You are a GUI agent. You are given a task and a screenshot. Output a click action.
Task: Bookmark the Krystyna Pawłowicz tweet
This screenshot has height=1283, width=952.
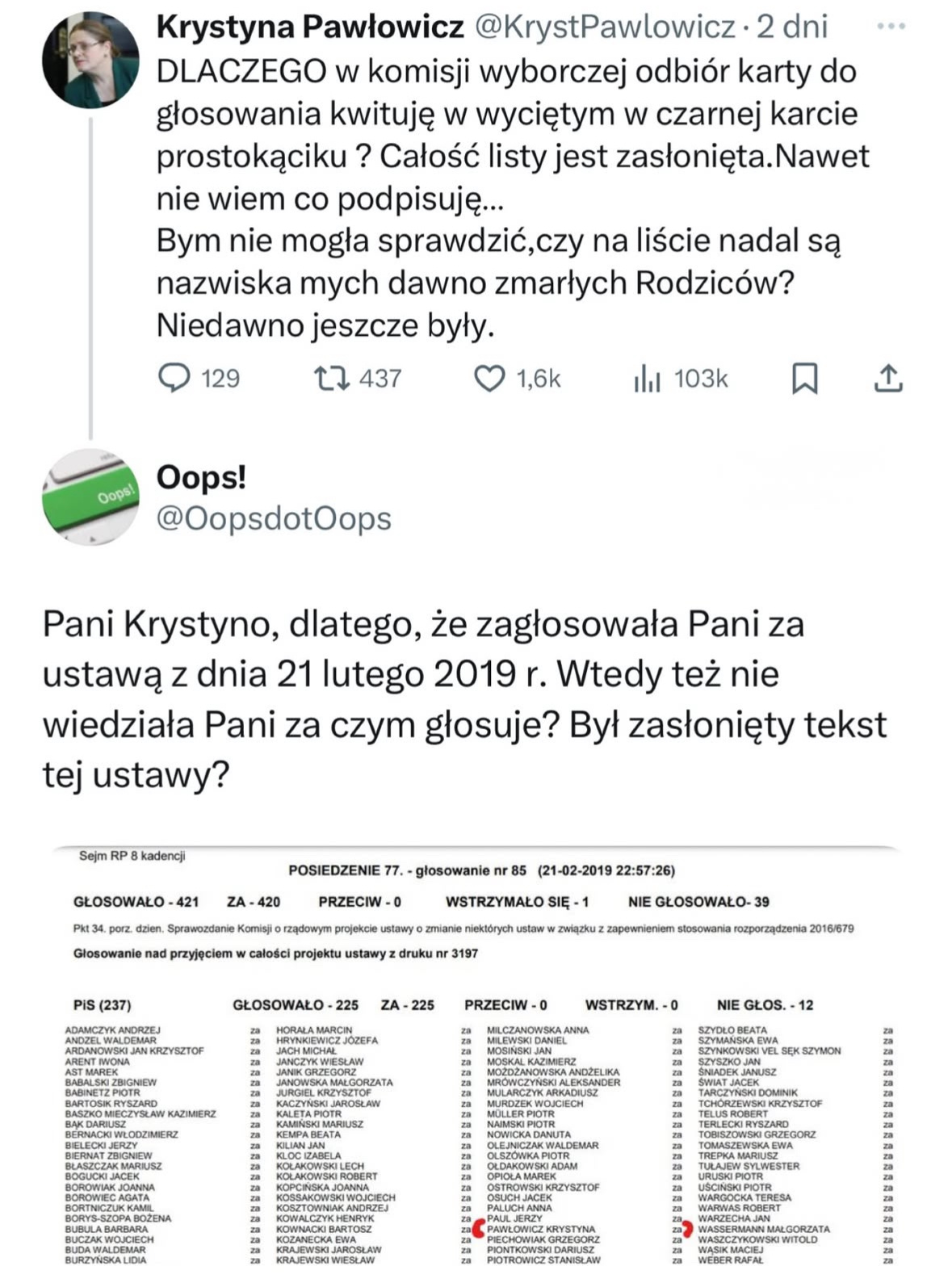point(804,378)
